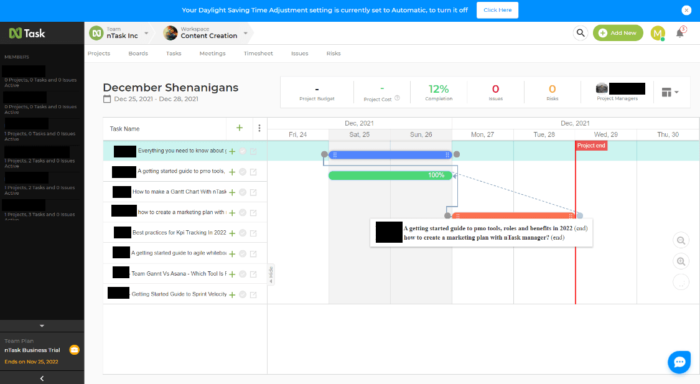Viewport: 700px width, 384px height.
Task: Click the nTask Business Trial plan badge
Action: 75,350
